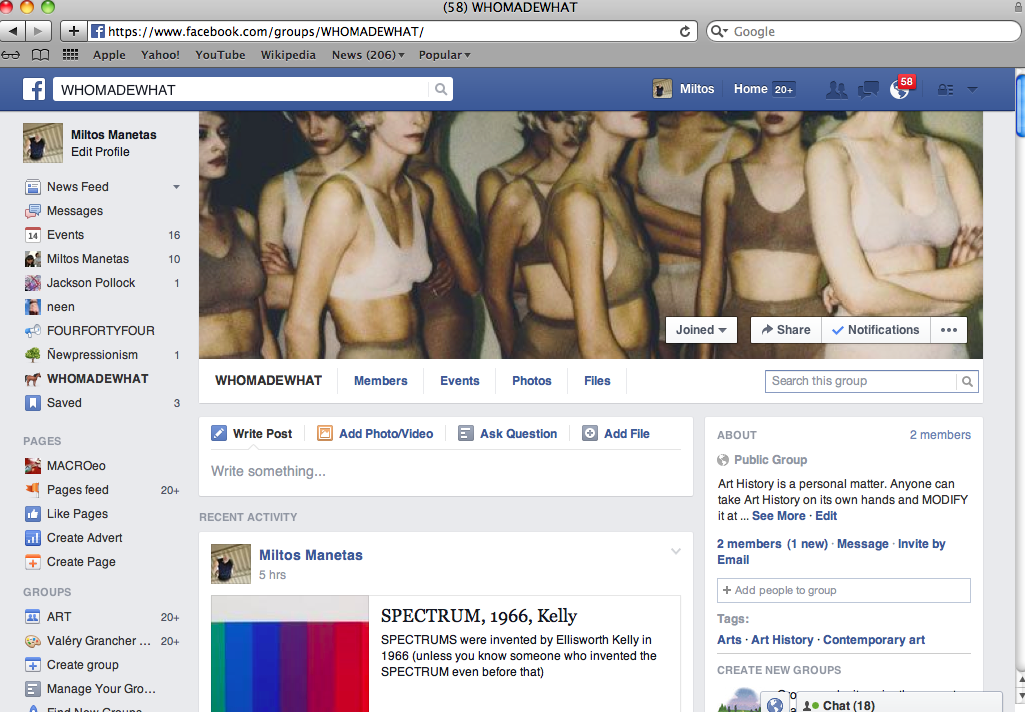The image size is (1025, 712).
Task: Click the Add Photo/Video picture icon
Action: coord(325,433)
